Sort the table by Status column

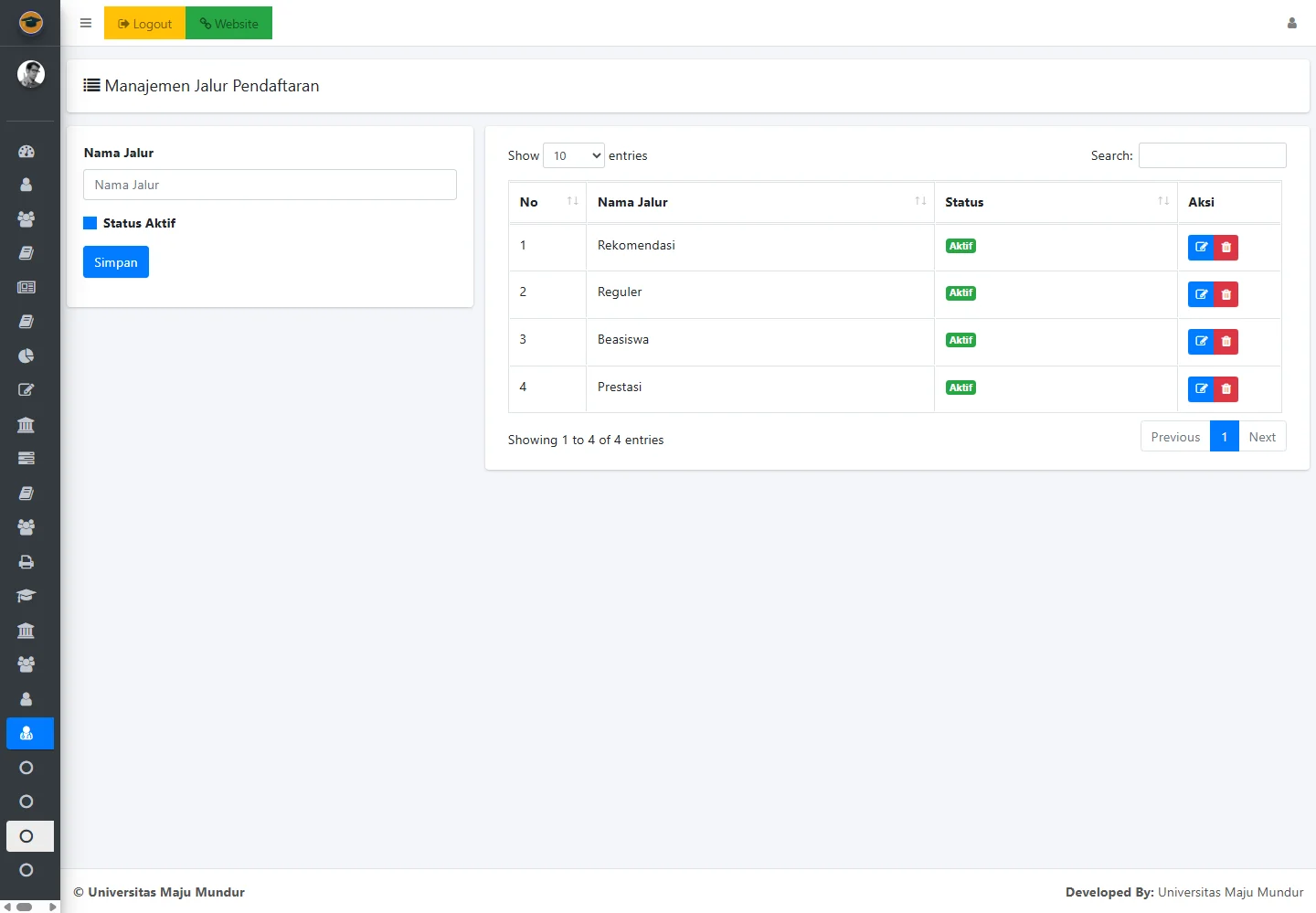click(x=1055, y=202)
